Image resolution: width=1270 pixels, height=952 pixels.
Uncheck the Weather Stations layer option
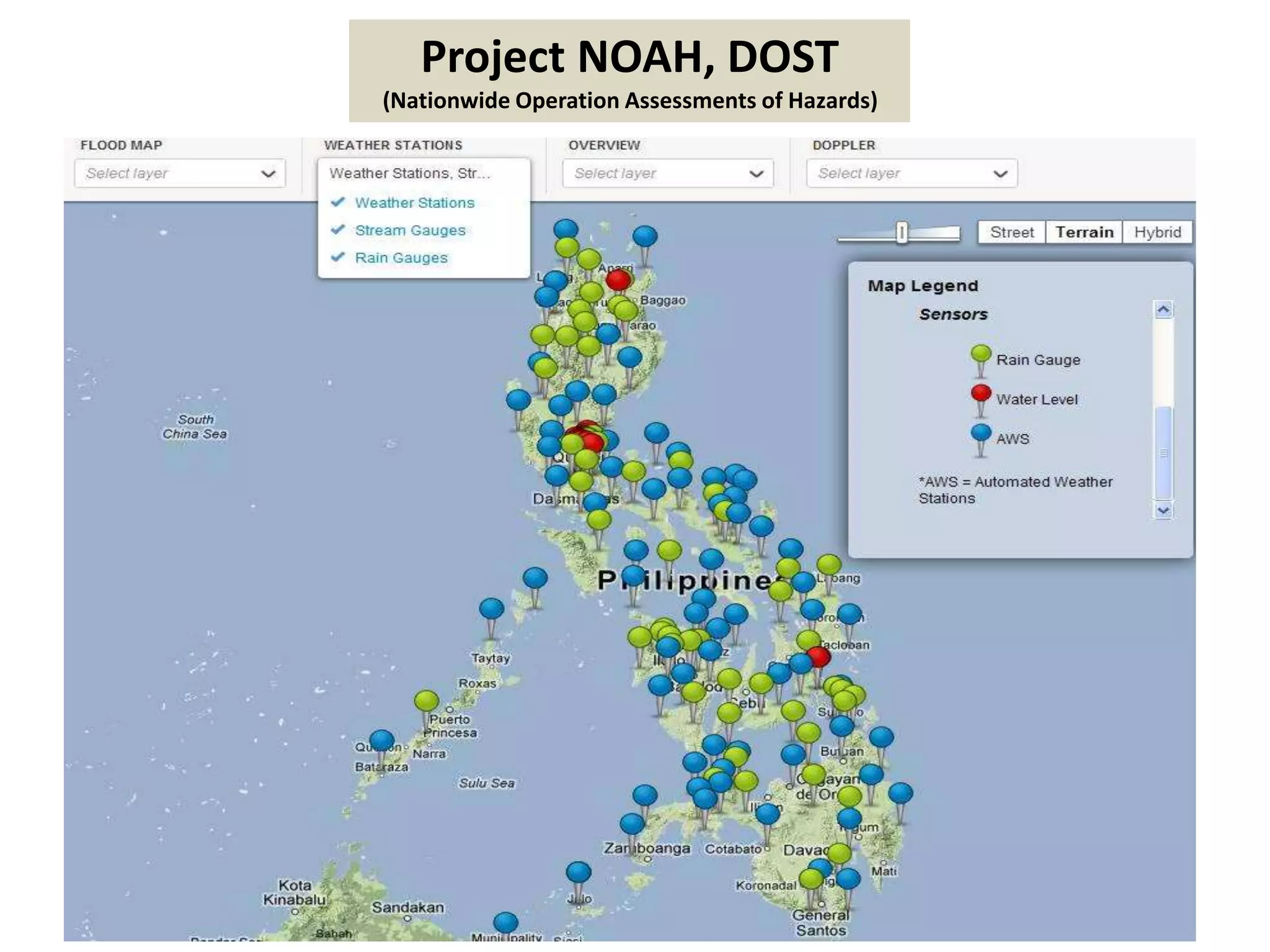point(403,203)
